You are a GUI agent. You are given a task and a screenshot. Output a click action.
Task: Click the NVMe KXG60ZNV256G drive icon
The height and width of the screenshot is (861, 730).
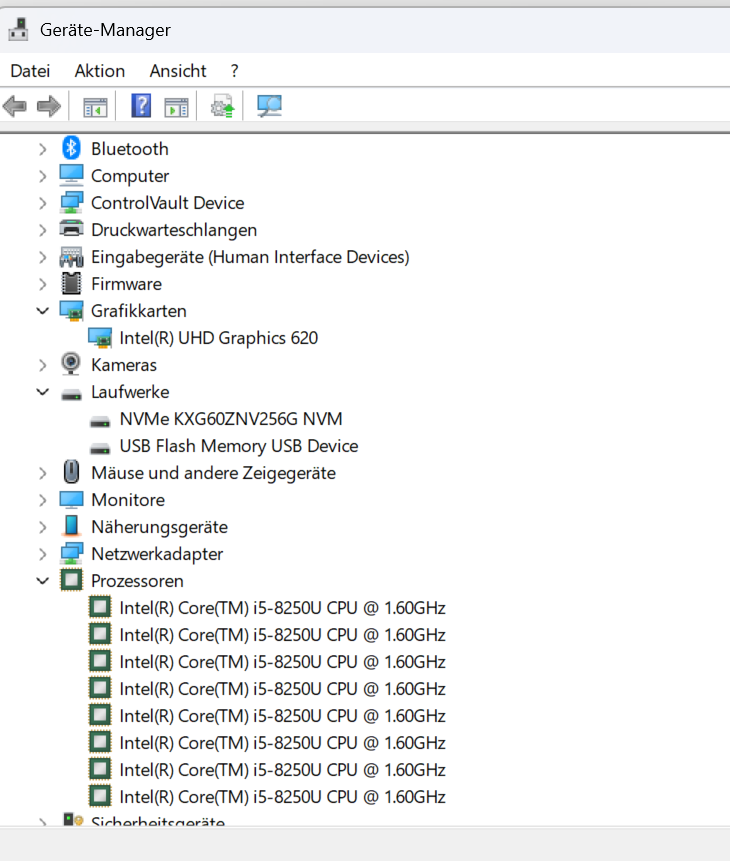click(100, 421)
